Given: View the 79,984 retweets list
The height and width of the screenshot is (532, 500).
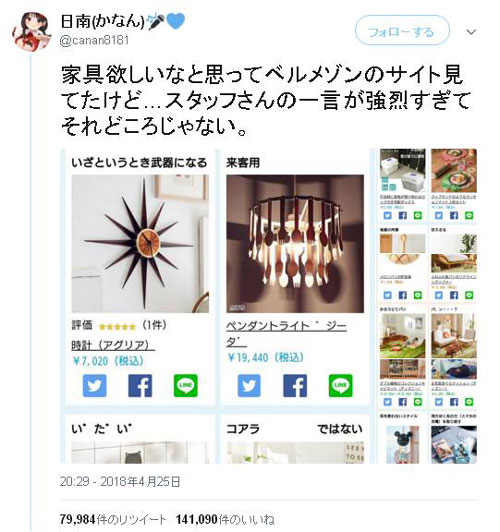Looking at the screenshot, I should (113, 519).
